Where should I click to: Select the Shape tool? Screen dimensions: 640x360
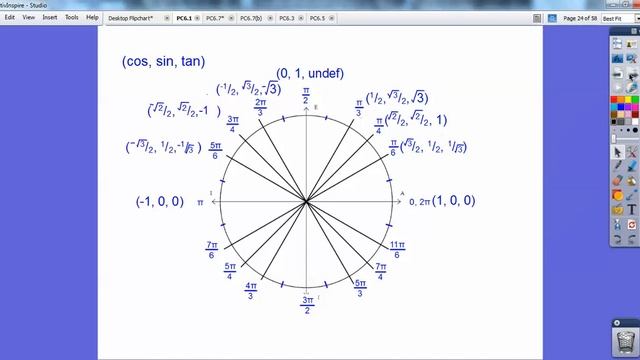point(617,195)
